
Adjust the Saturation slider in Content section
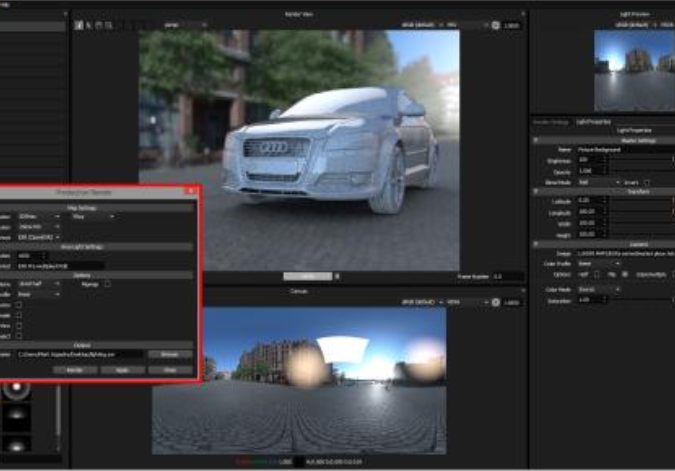pyautogui.click(x=641, y=300)
